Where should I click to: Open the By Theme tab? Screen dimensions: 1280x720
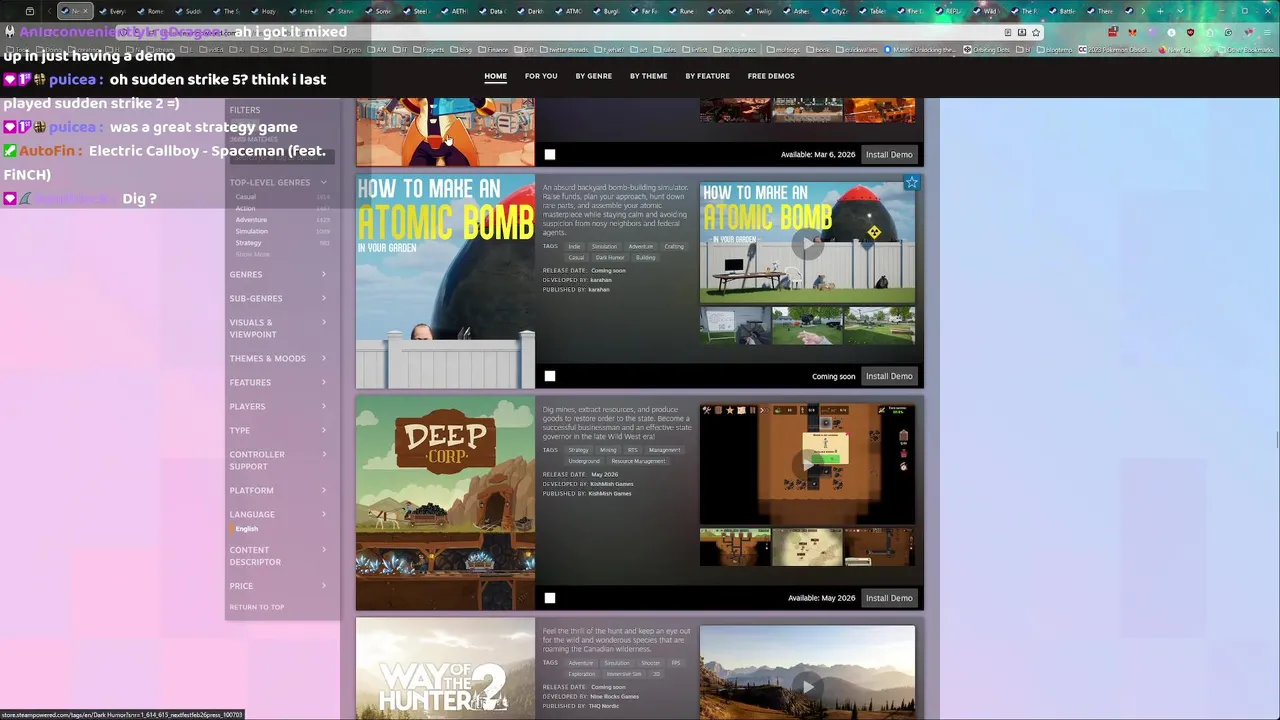pyautogui.click(x=648, y=76)
